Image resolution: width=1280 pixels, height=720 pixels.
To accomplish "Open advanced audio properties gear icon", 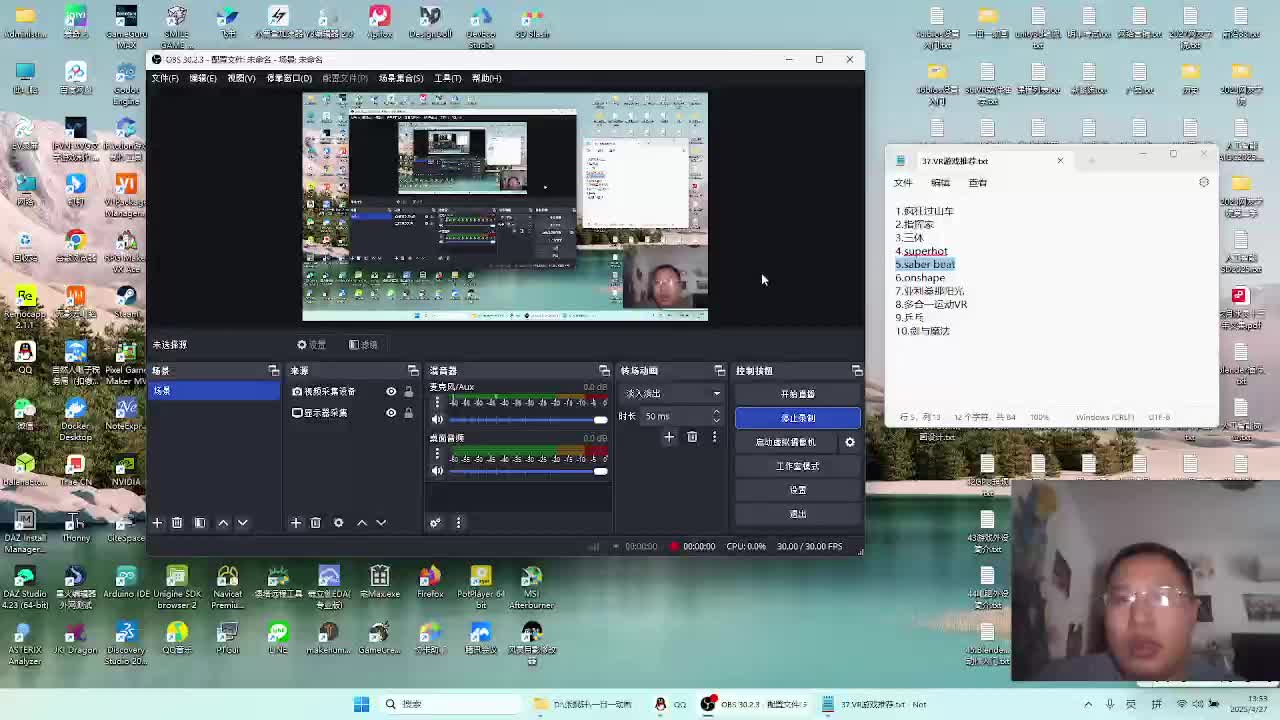I will 435,523.
